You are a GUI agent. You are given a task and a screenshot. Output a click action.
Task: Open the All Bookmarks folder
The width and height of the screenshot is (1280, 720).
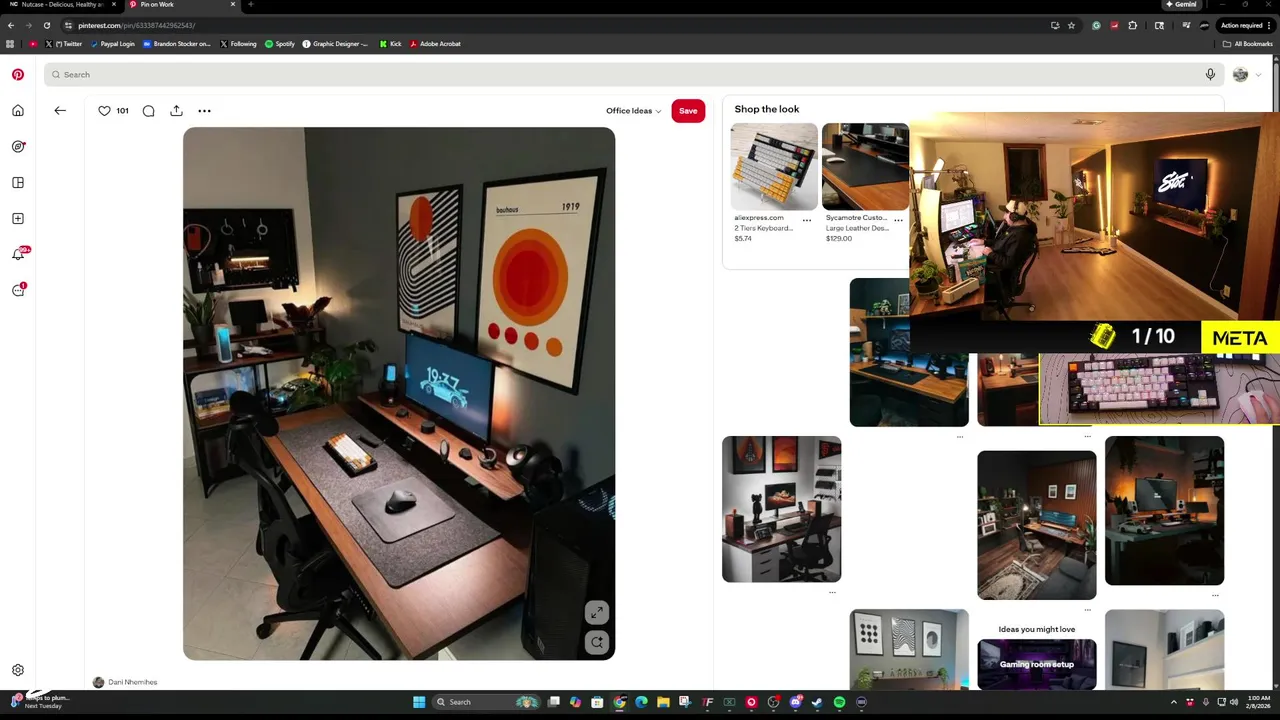point(1247,44)
